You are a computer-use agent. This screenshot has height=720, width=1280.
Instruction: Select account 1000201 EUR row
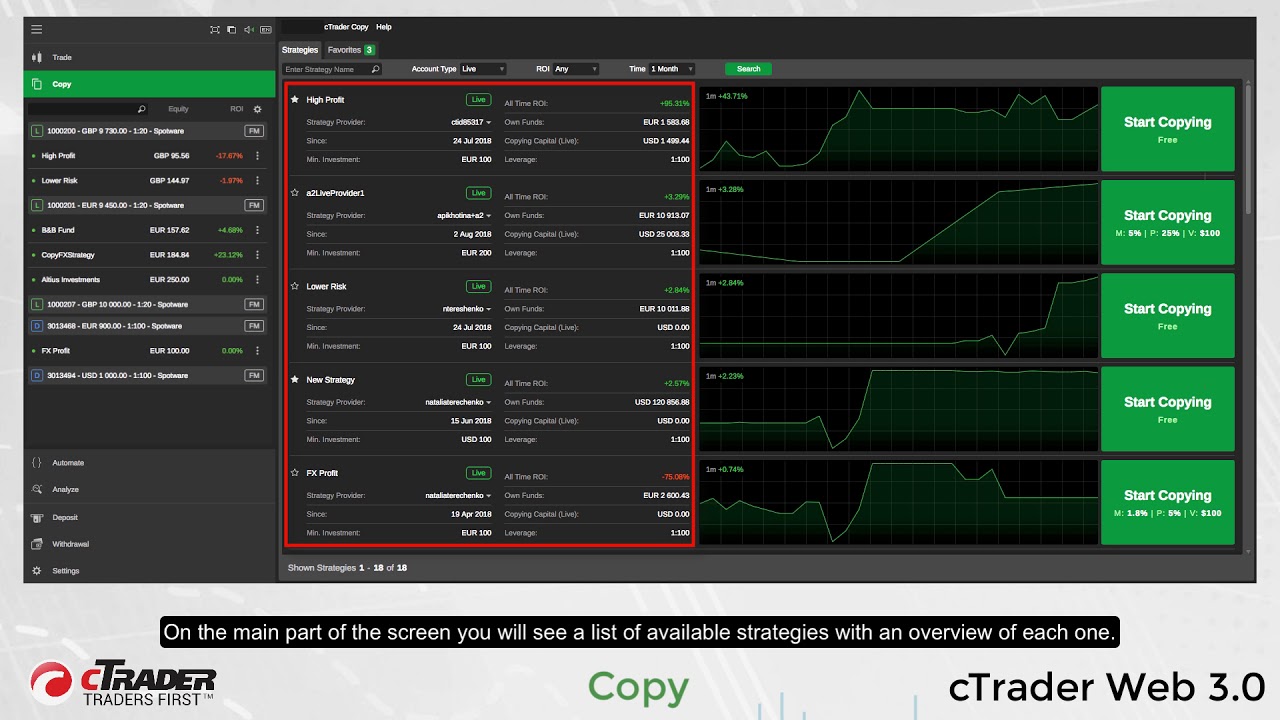tap(148, 205)
